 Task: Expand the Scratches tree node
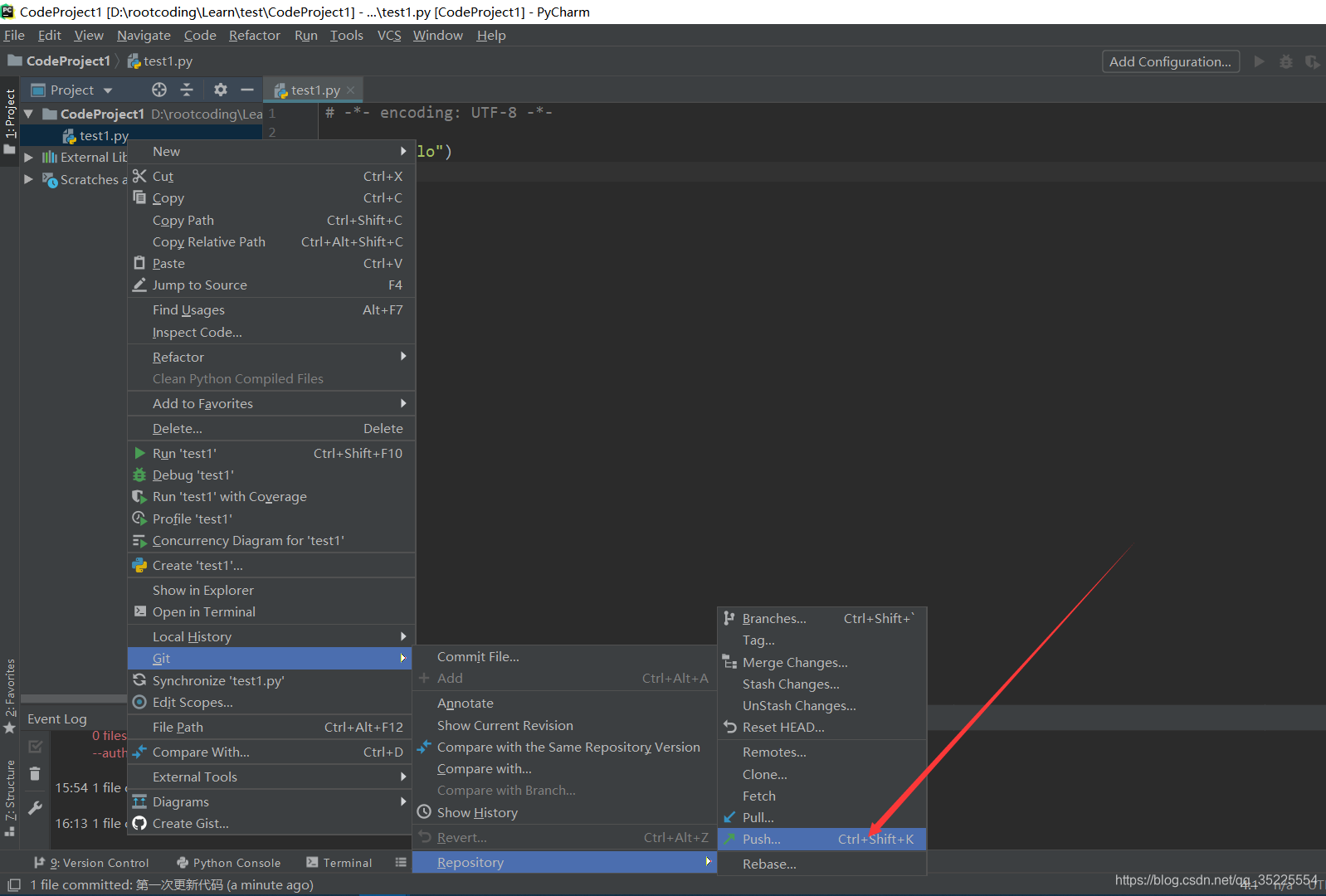(29, 179)
